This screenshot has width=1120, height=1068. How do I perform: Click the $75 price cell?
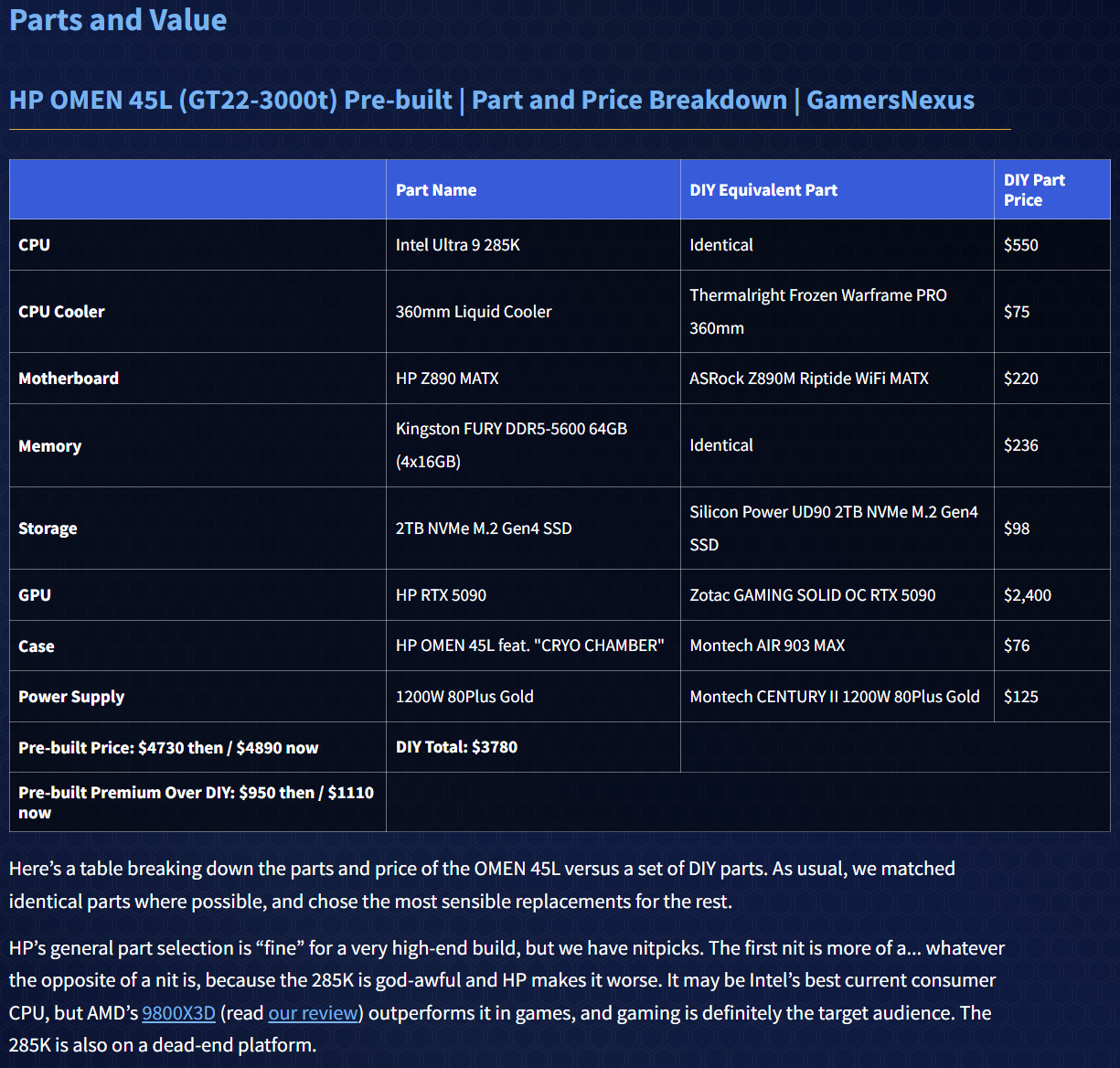click(1051, 312)
